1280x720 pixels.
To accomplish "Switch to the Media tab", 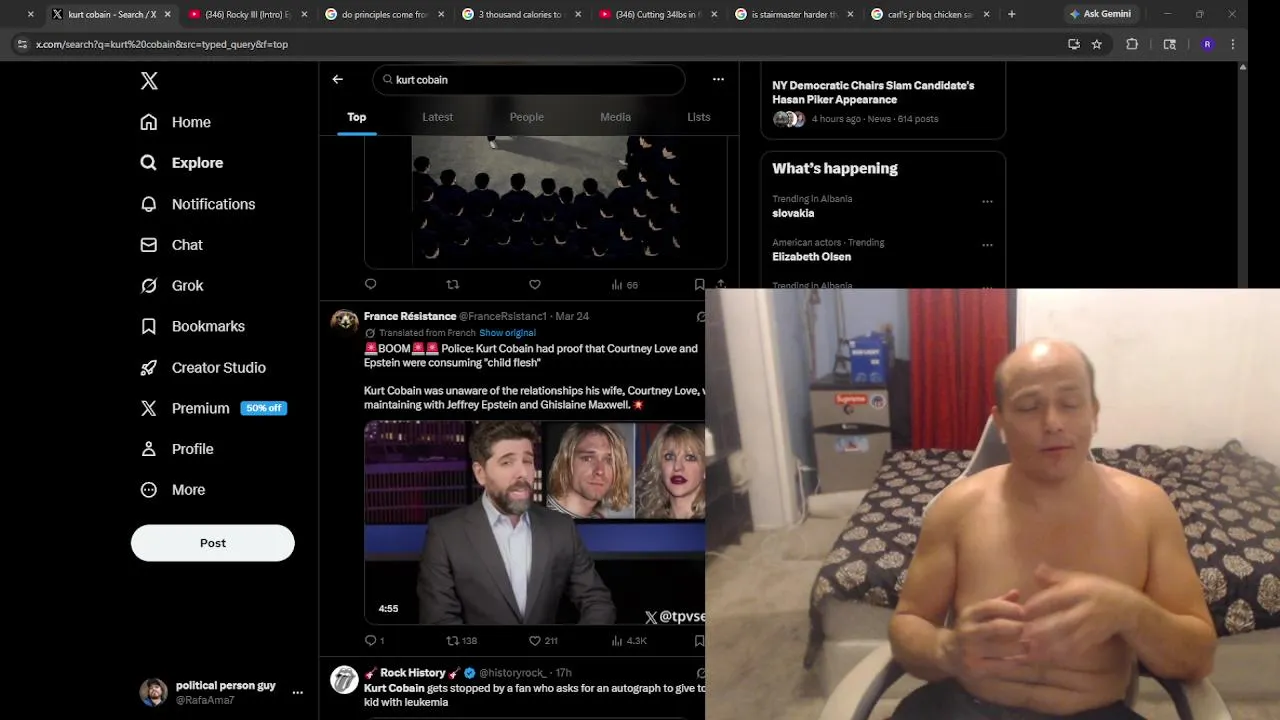I will click(615, 117).
